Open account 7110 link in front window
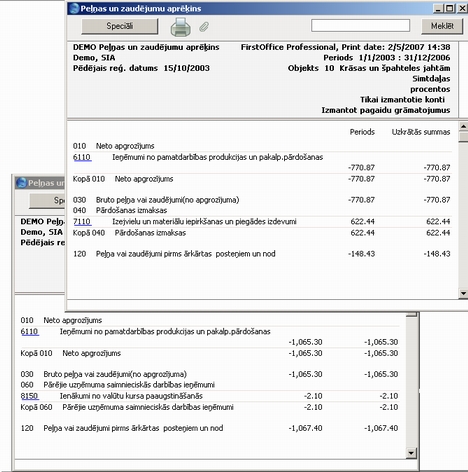The height and width of the screenshot is (472, 468). 82,222
